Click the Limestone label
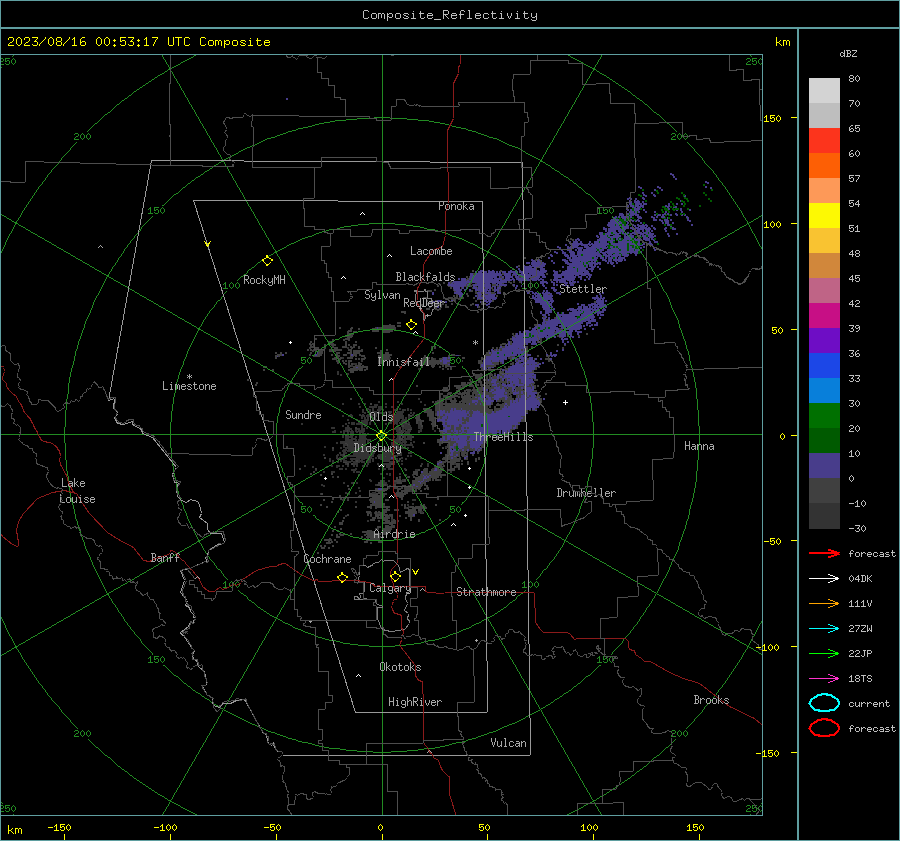 tap(189, 386)
